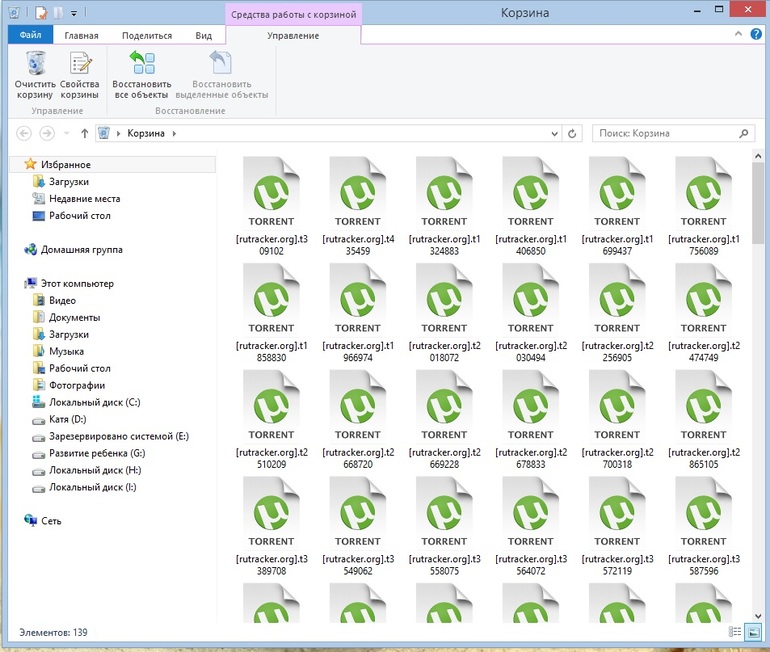Open the Поделиться ribbon tab
Image resolution: width=770 pixels, height=652 pixels.
147,35
